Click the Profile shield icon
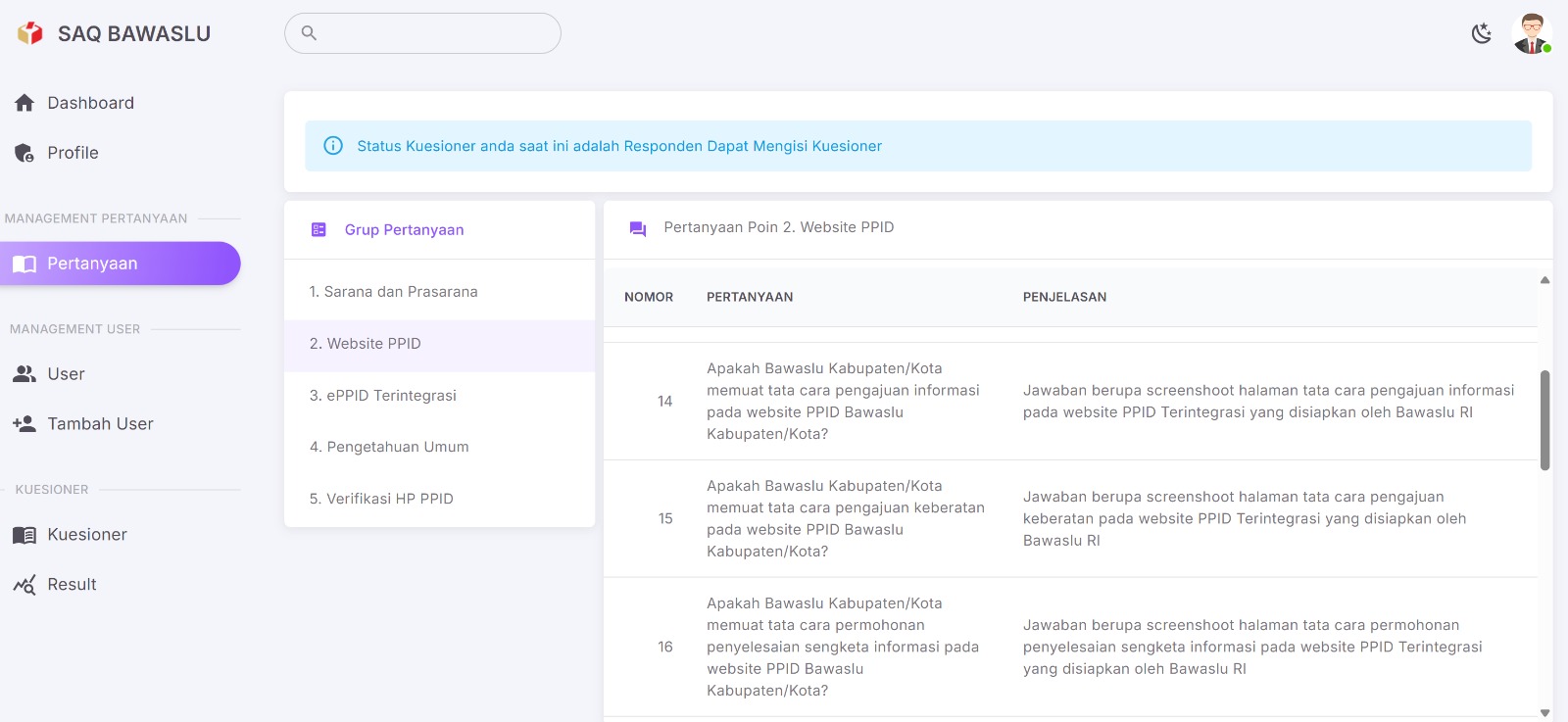 [24, 153]
